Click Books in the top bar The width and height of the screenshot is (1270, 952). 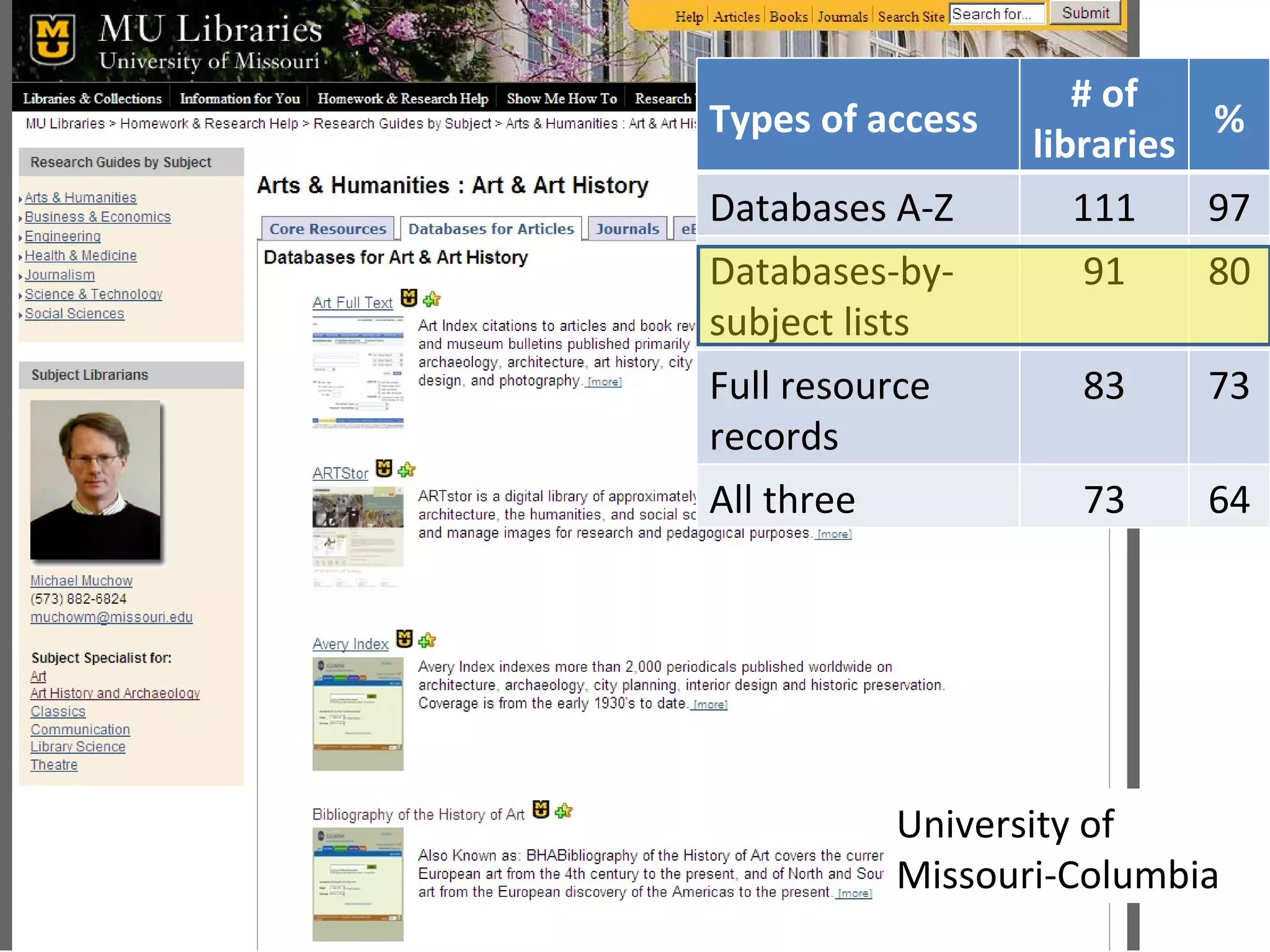tap(788, 17)
